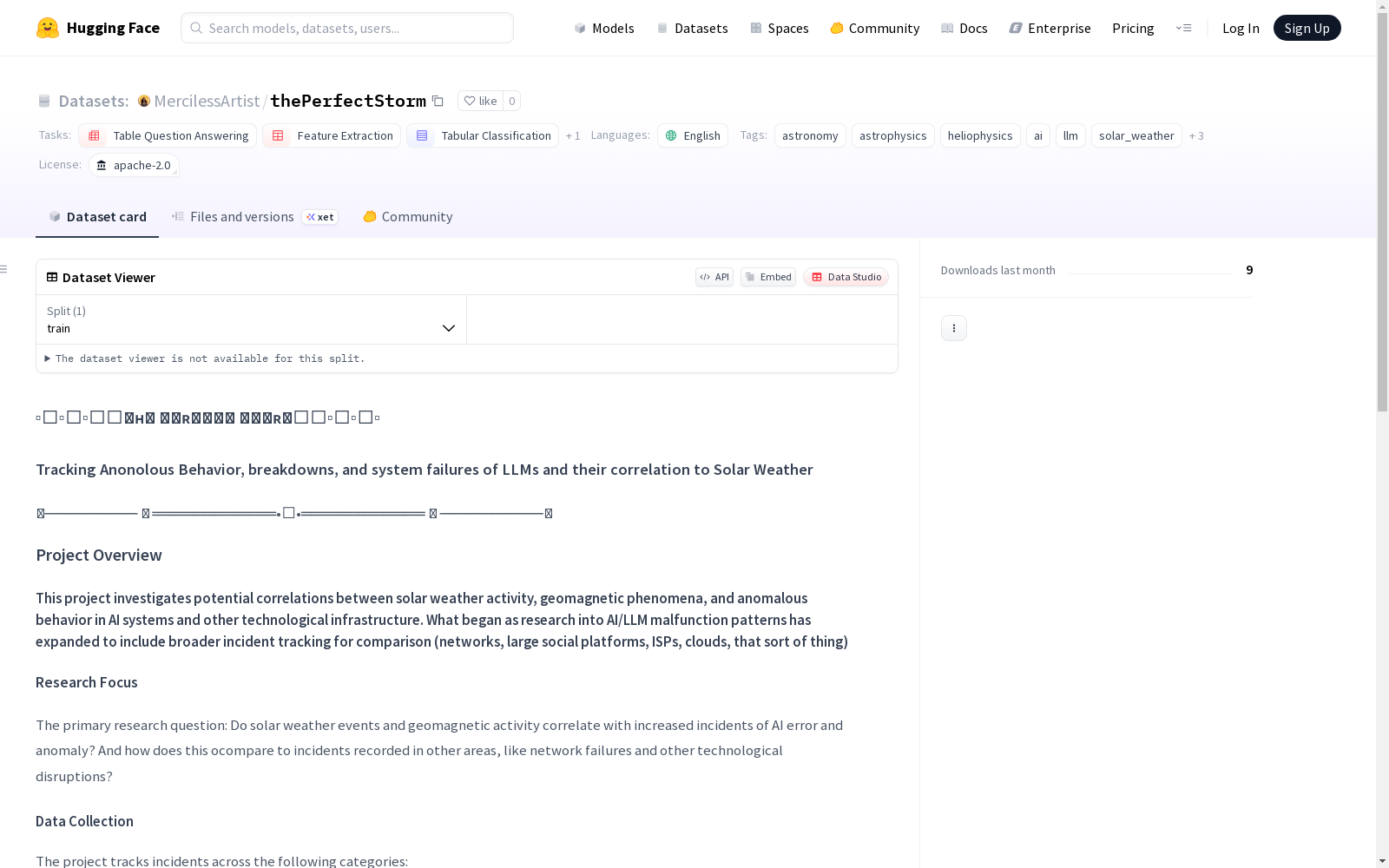The image size is (1389, 868).
Task: Click the solar_weather tag
Action: 1136,135
